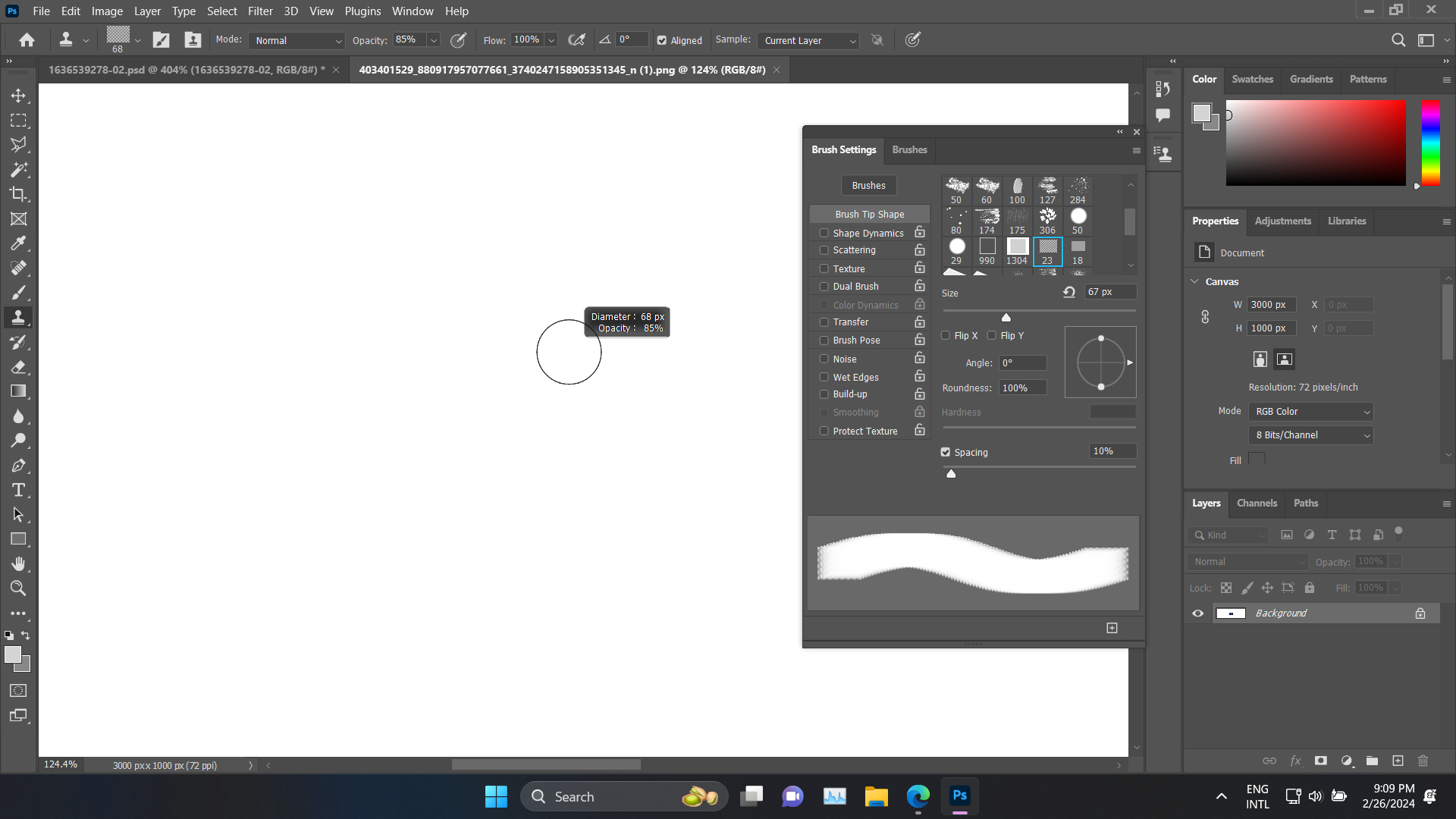Select the Brush Tip Shape button
The image size is (1456, 819).
point(869,214)
